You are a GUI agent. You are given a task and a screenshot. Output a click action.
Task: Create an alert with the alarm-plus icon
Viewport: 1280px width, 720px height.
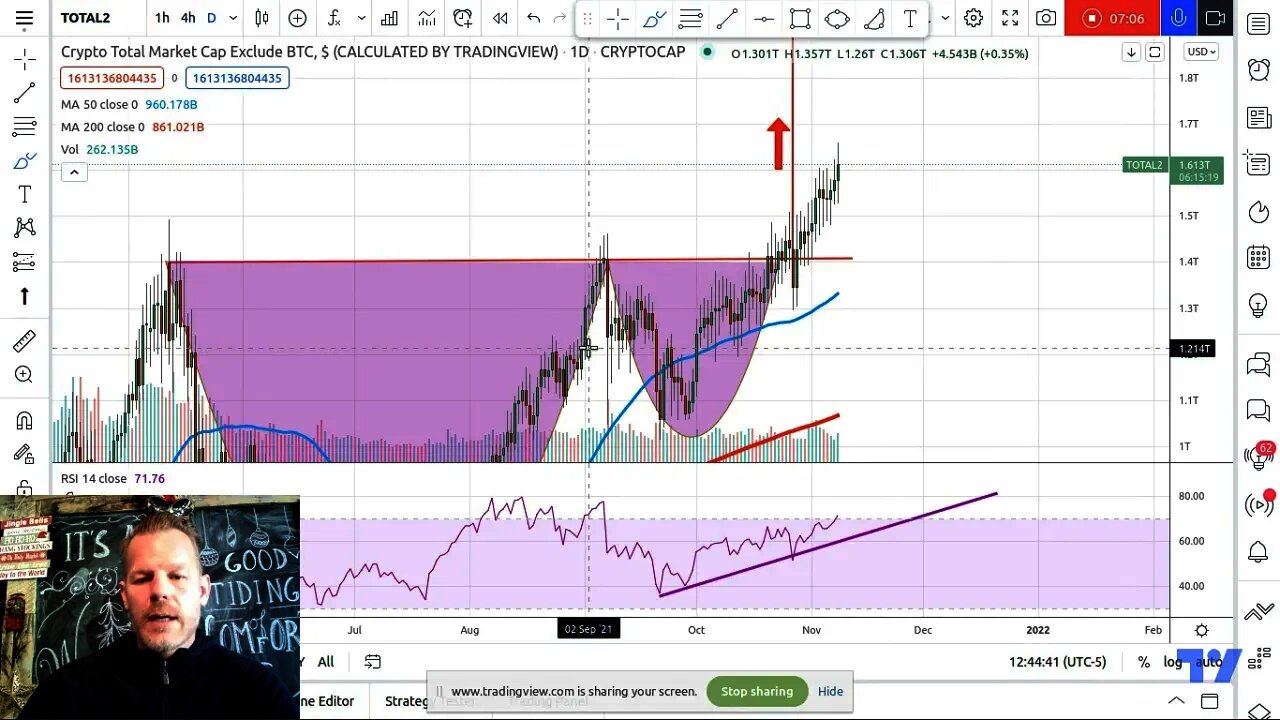click(x=462, y=18)
